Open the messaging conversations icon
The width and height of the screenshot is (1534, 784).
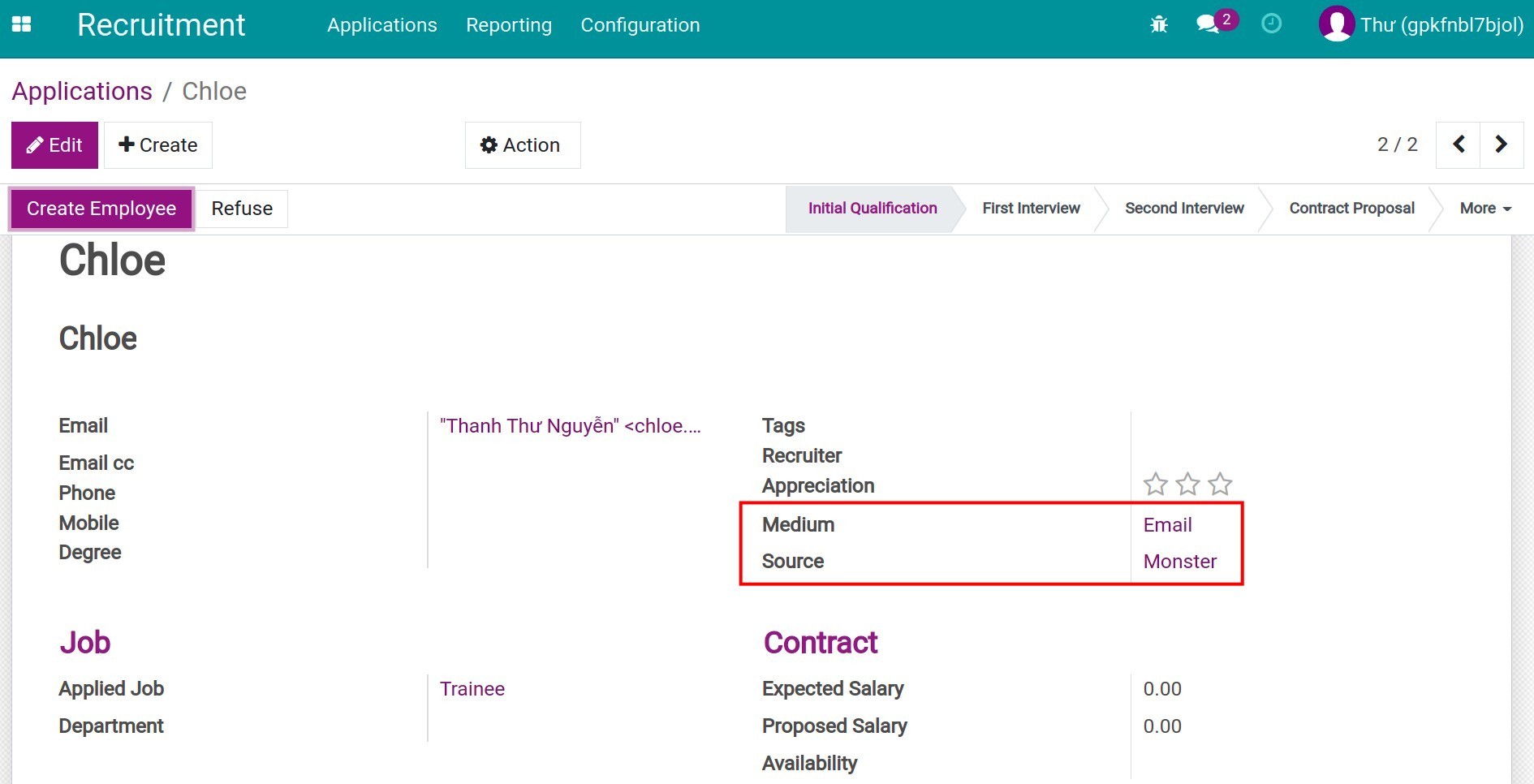1207,24
